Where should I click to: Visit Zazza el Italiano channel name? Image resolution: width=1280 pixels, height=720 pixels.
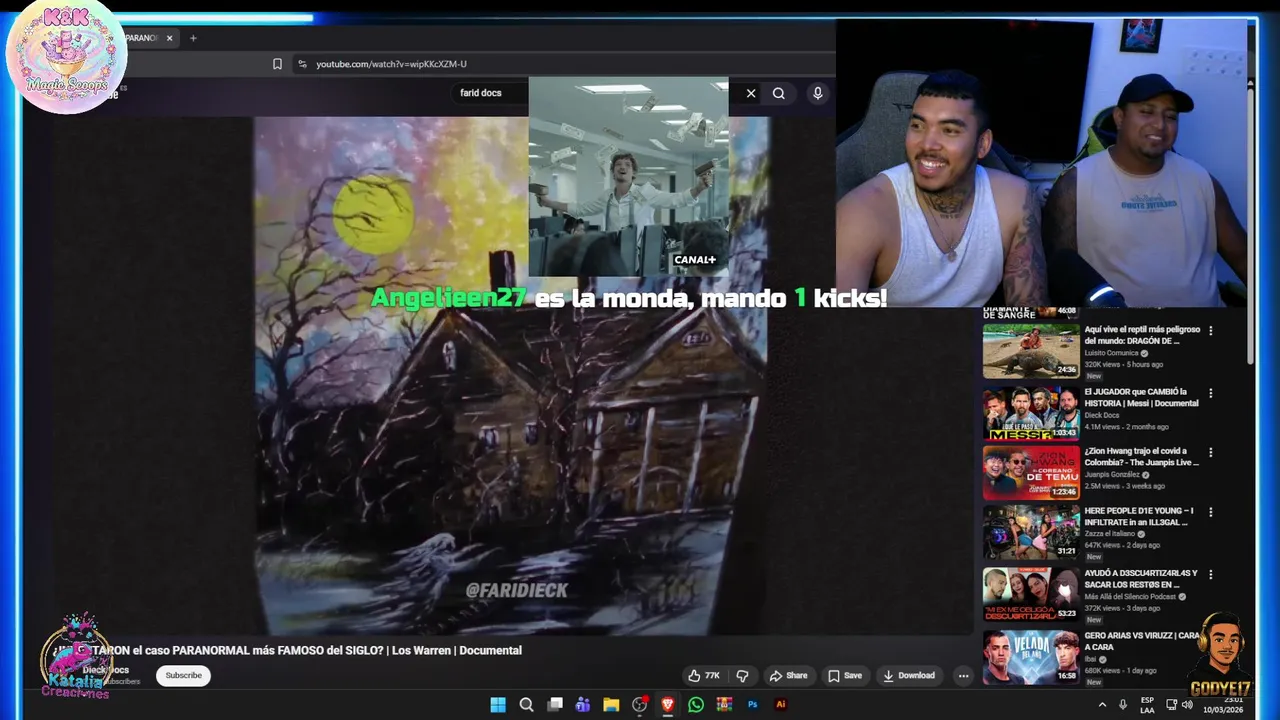[1109, 534]
